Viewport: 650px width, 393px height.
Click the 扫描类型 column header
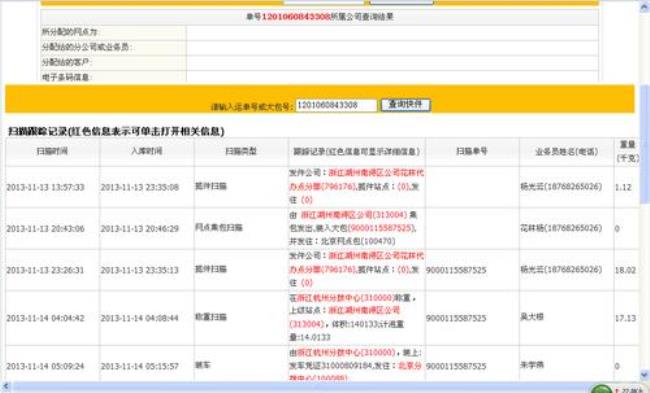click(x=241, y=151)
